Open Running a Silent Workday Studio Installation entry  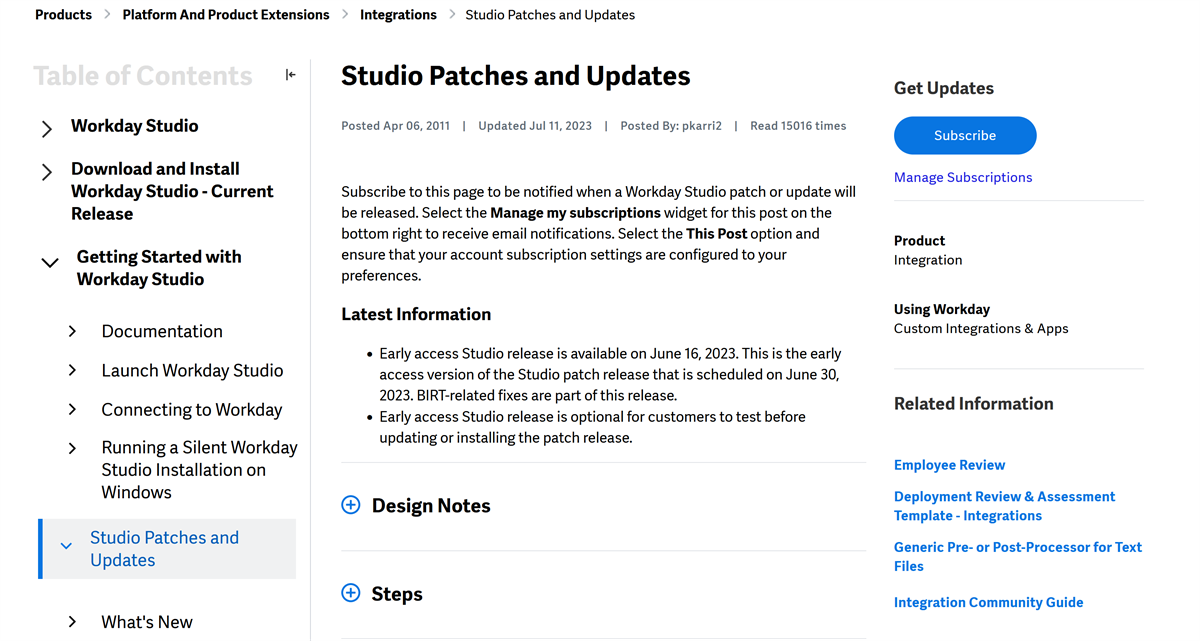click(x=200, y=470)
